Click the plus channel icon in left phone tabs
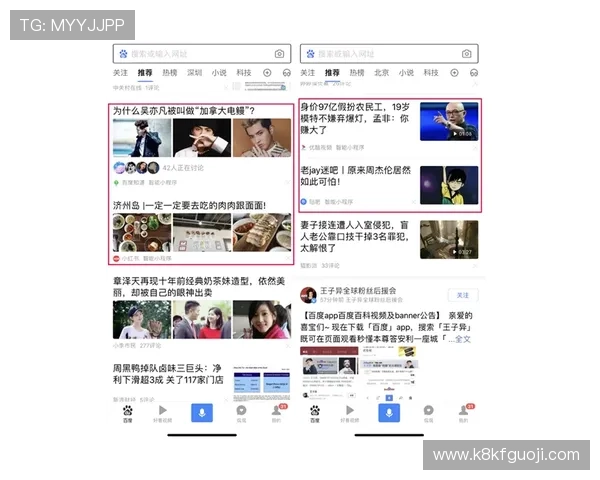The height and width of the screenshot is (480, 600). (x=267, y=73)
